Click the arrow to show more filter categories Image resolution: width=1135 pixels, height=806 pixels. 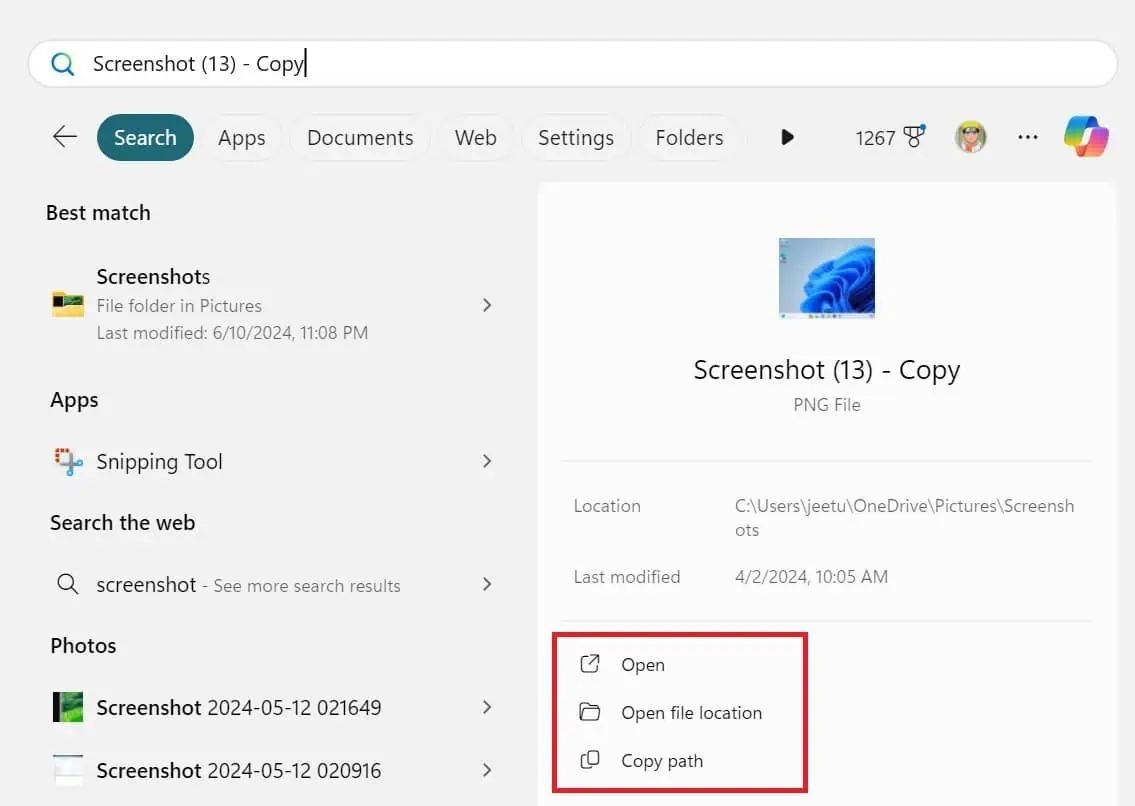coord(789,137)
